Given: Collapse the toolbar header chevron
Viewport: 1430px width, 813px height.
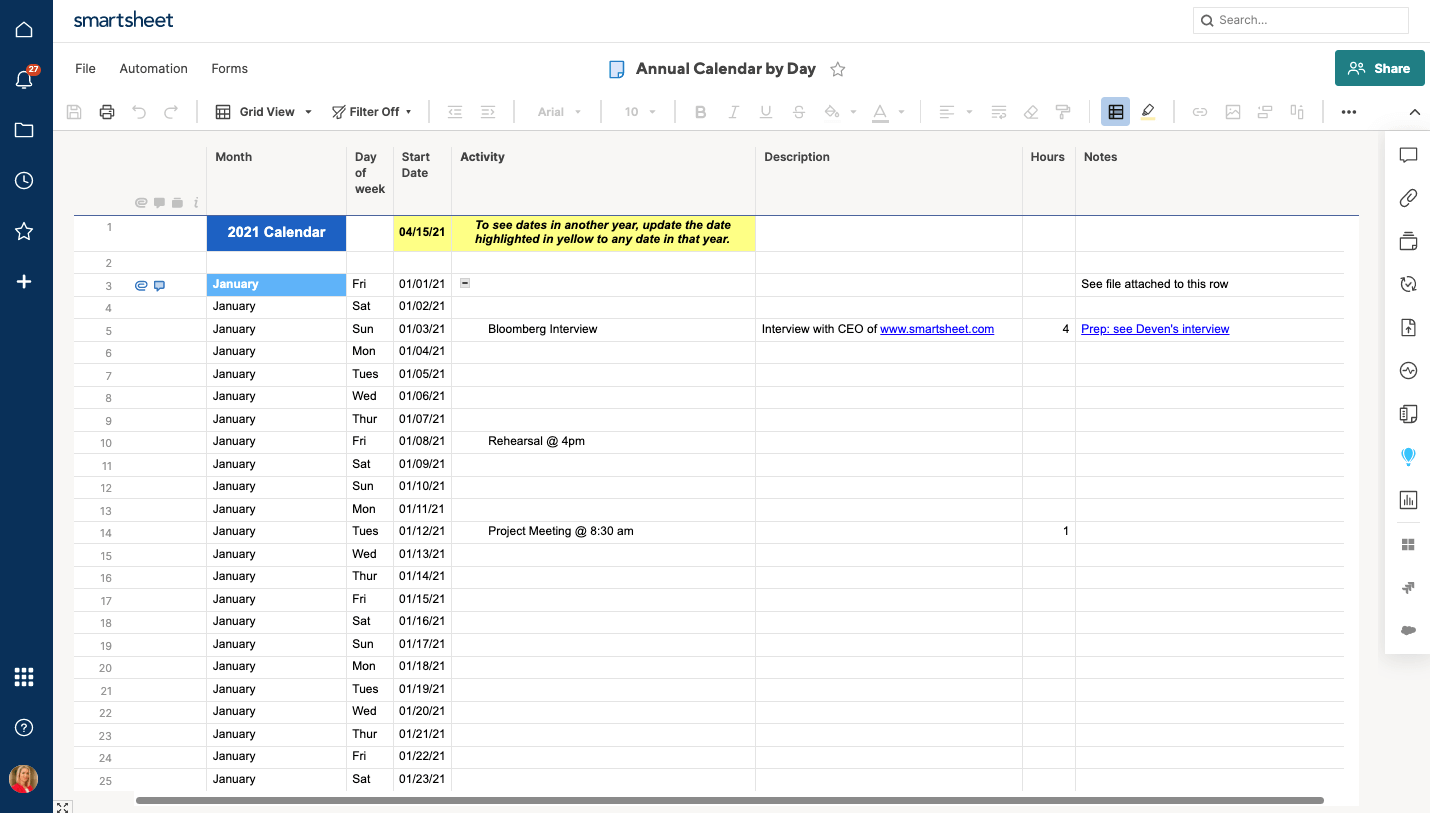Looking at the screenshot, I should point(1415,112).
